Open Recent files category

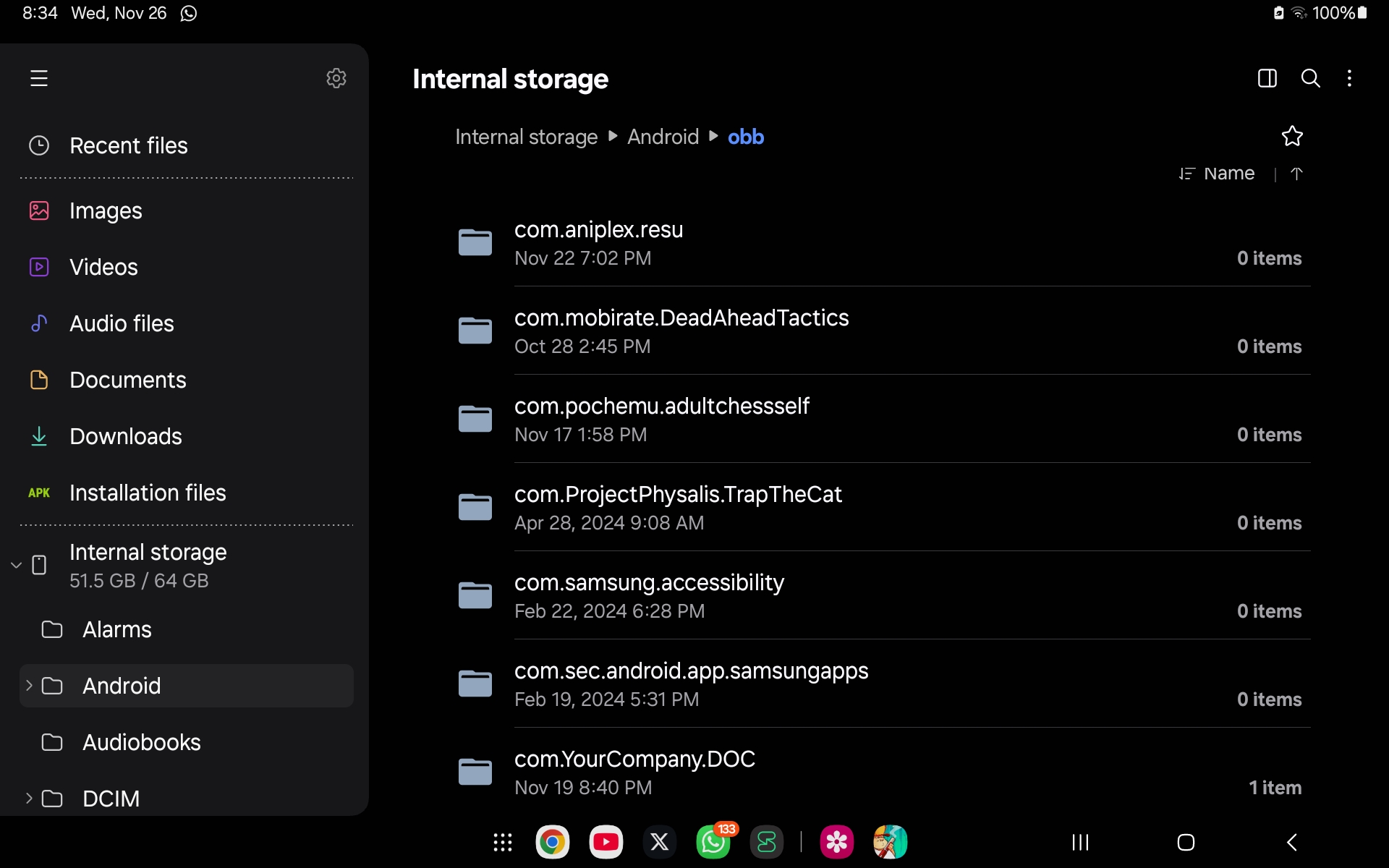pyautogui.click(x=128, y=145)
